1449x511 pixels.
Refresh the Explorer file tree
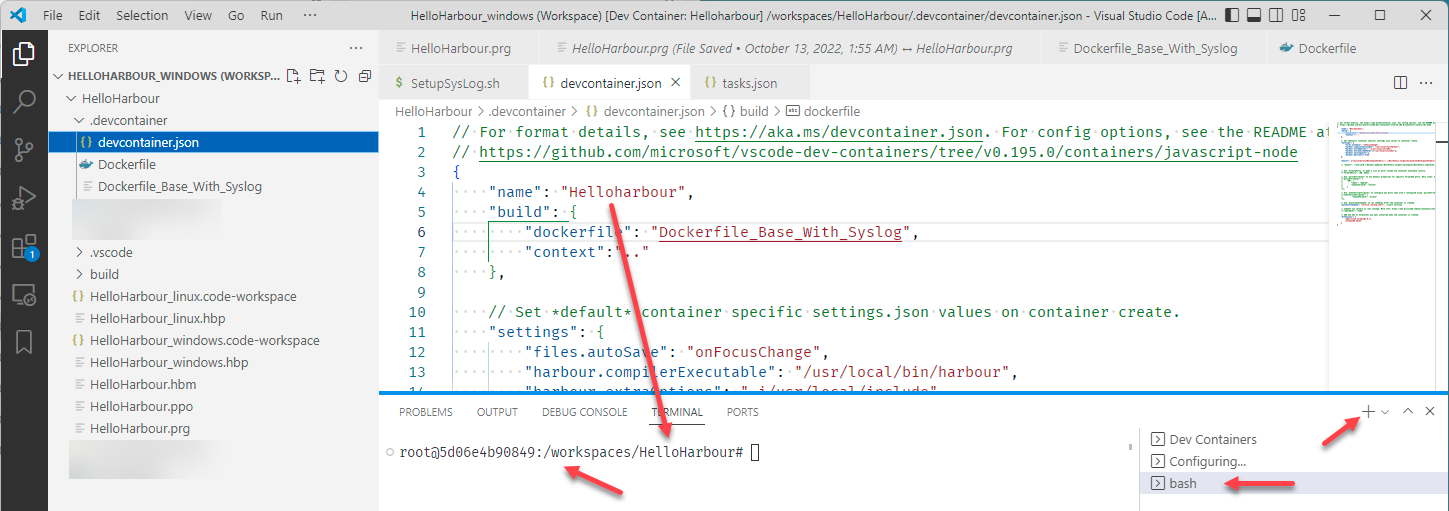341,76
